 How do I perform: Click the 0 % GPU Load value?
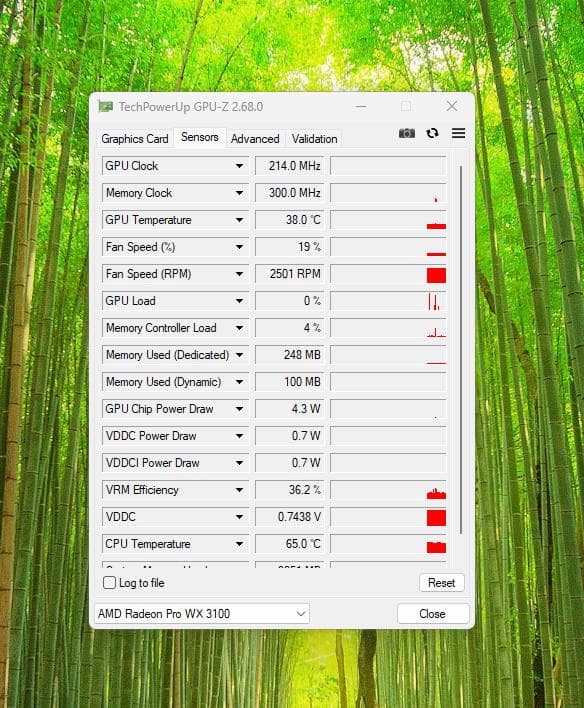pyautogui.click(x=290, y=301)
